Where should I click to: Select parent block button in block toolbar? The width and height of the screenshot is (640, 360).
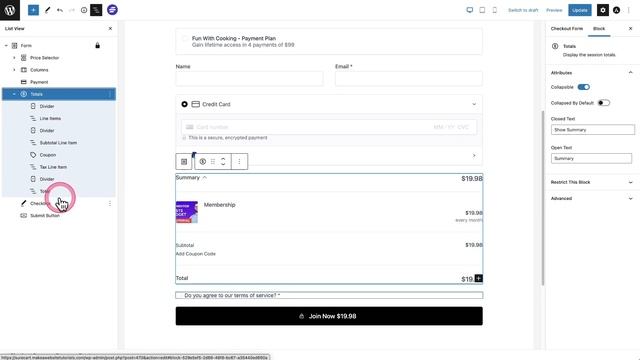[184, 162]
